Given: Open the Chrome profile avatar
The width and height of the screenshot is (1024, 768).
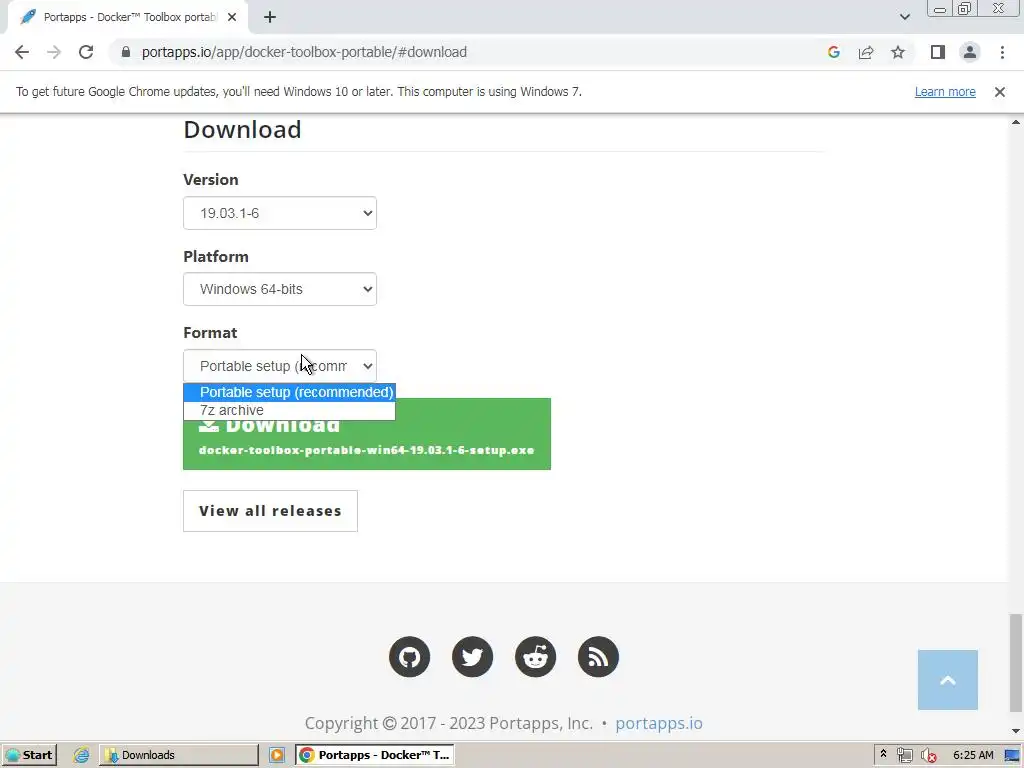Looking at the screenshot, I should point(970,52).
